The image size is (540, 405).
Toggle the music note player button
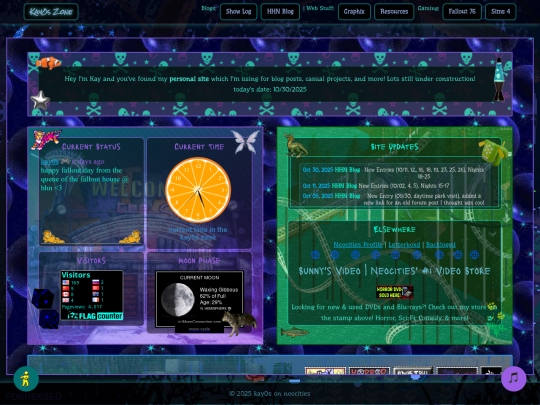(513, 379)
